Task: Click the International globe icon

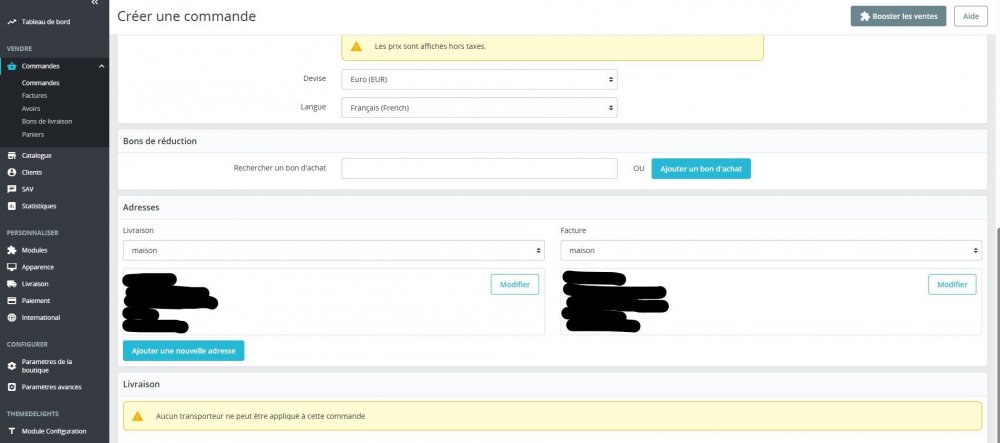Action: click(11, 317)
